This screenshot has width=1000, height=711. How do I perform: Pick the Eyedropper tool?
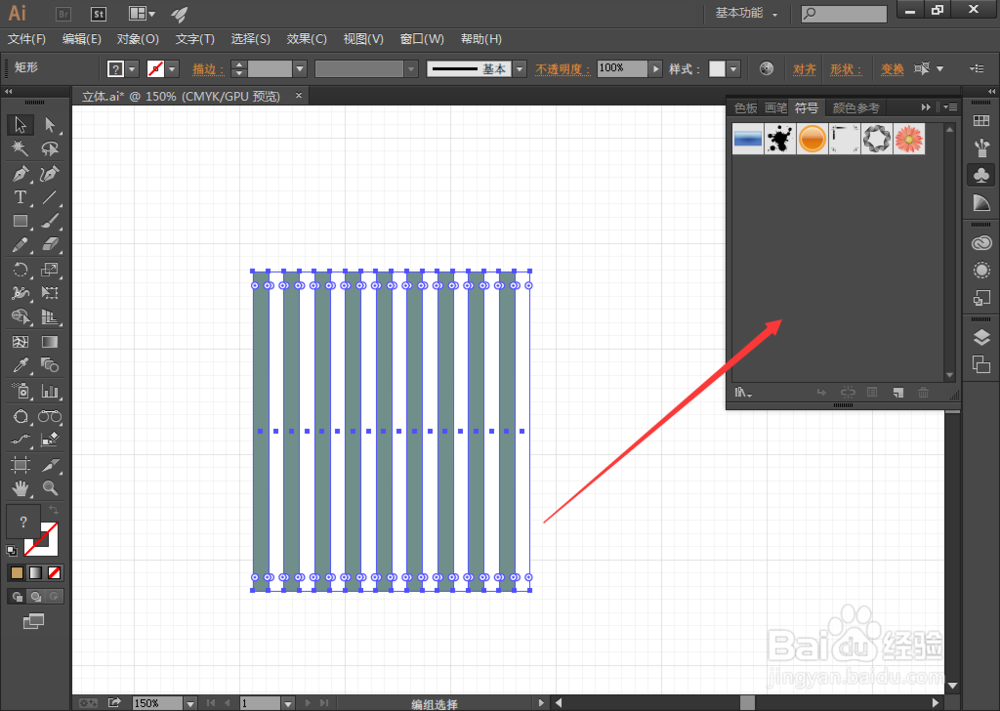pyautogui.click(x=20, y=366)
